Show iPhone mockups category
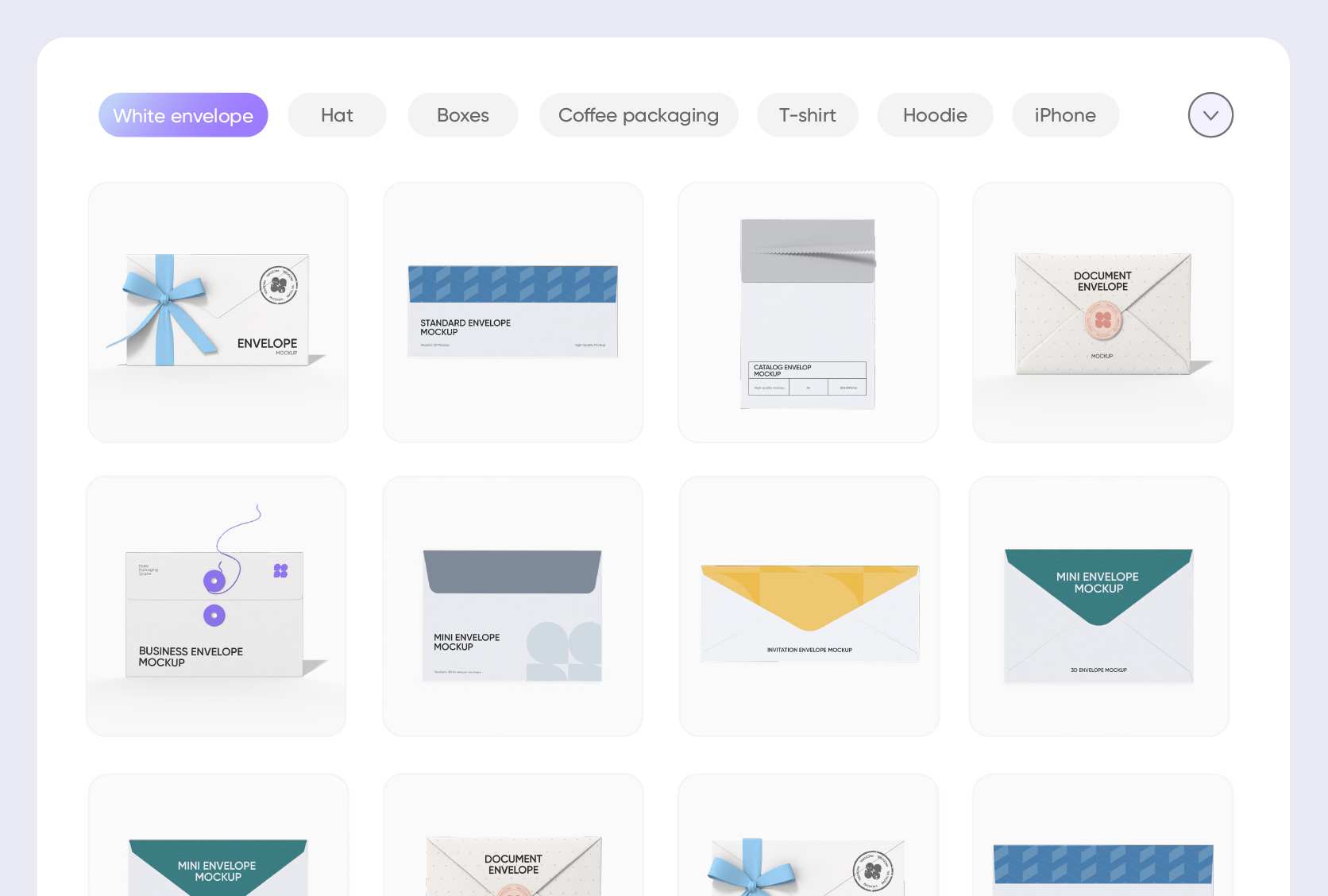The image size is (1328, 896). coord(1064,115)
